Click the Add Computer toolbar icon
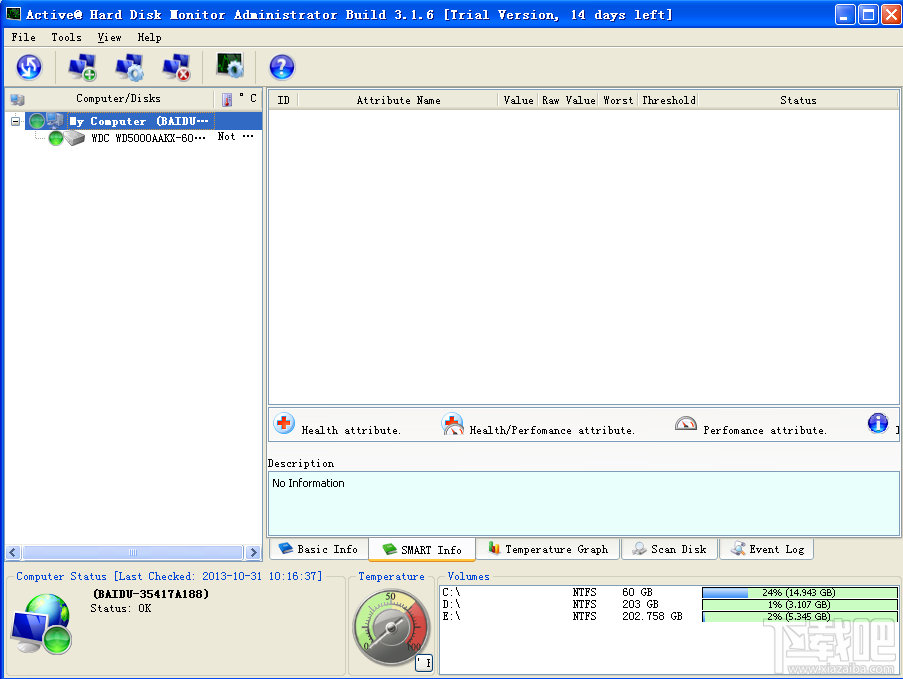Image resolution: width=903 pixels, height=679 pixels. [81, 68]
